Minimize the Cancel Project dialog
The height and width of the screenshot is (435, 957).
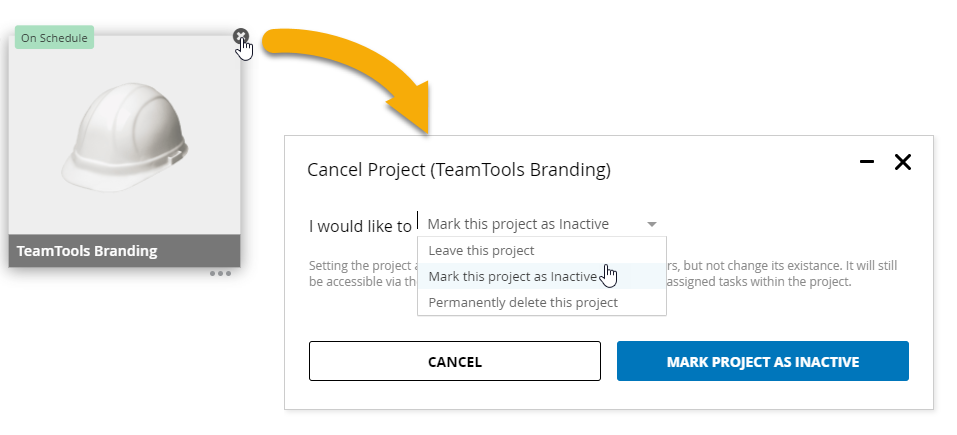click(x=867, y=162)
